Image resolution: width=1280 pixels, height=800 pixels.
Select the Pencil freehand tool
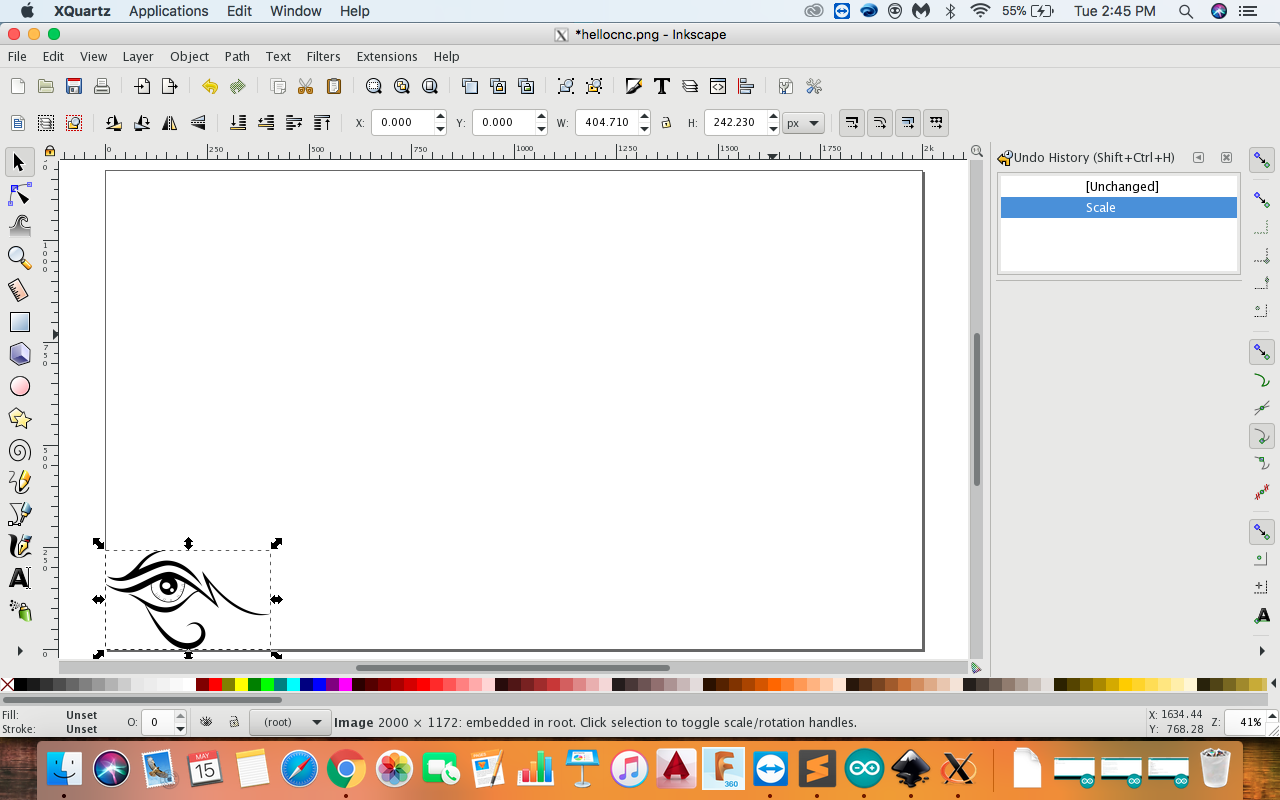19,482
